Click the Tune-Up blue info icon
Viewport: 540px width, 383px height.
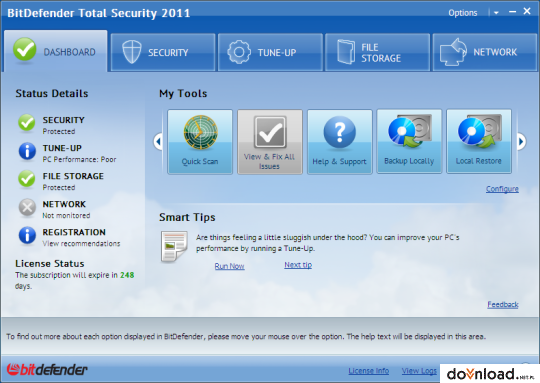(x=27, y=152)
